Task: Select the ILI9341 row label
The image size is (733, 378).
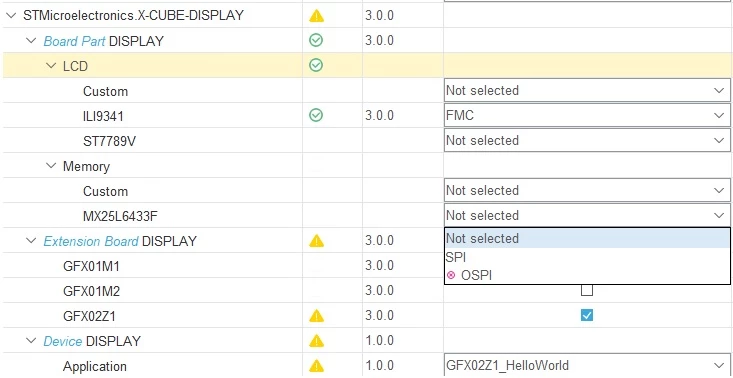Action: click(x=103, y=116)
